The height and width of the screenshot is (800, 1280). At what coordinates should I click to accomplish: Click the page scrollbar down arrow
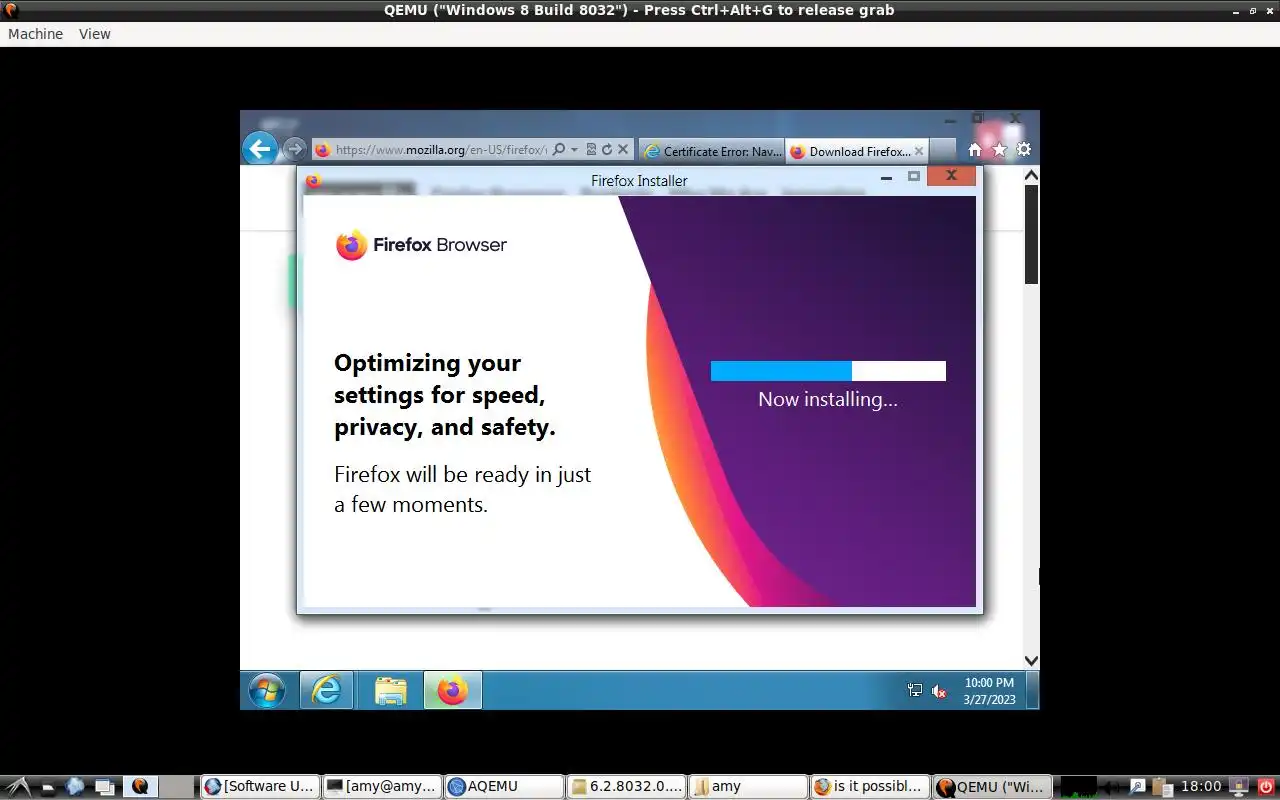point(1031,660)
